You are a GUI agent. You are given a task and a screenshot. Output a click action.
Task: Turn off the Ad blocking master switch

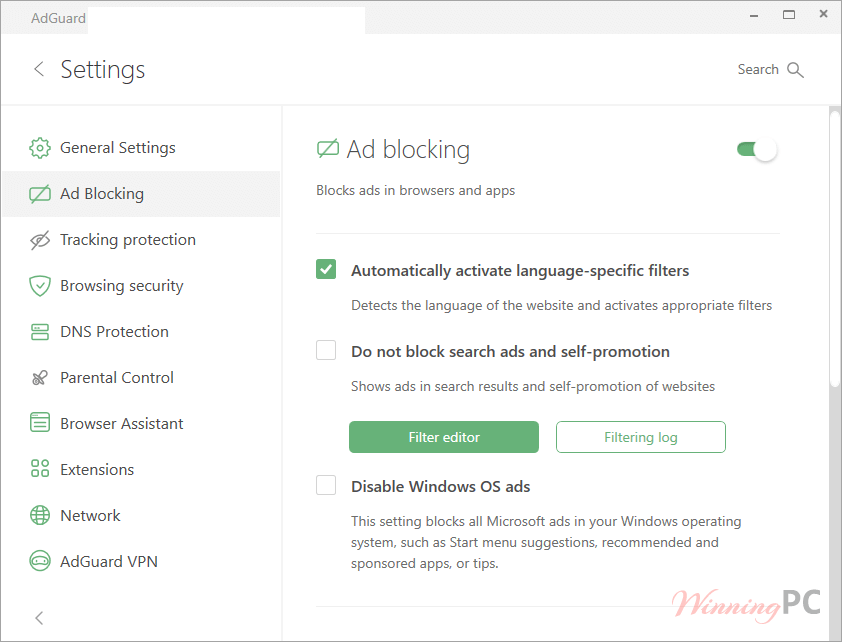pyautogui.click(x=755, y=148)
